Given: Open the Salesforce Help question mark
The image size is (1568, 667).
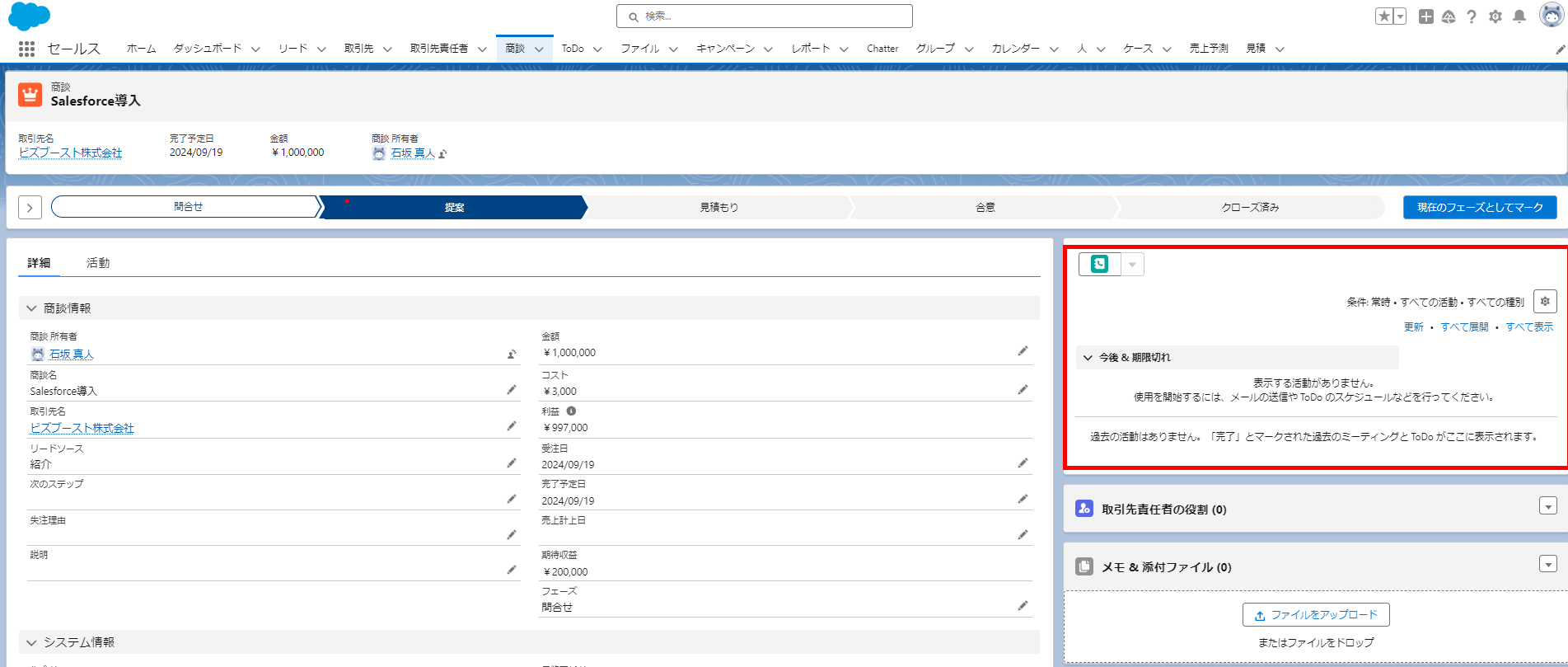Looking at the screenshot, I should click(x=1472, y=16).
